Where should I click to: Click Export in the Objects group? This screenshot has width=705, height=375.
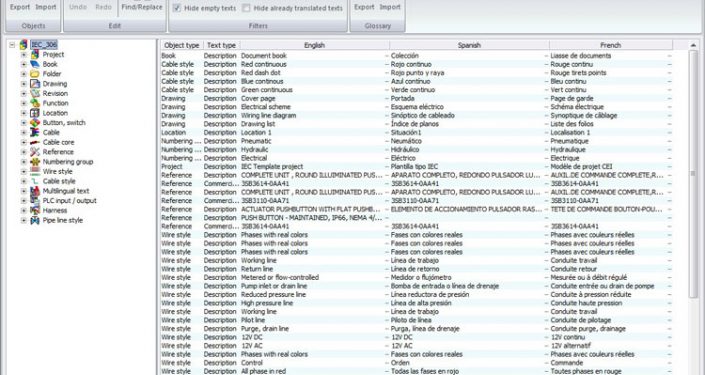(x=20, y=7)
